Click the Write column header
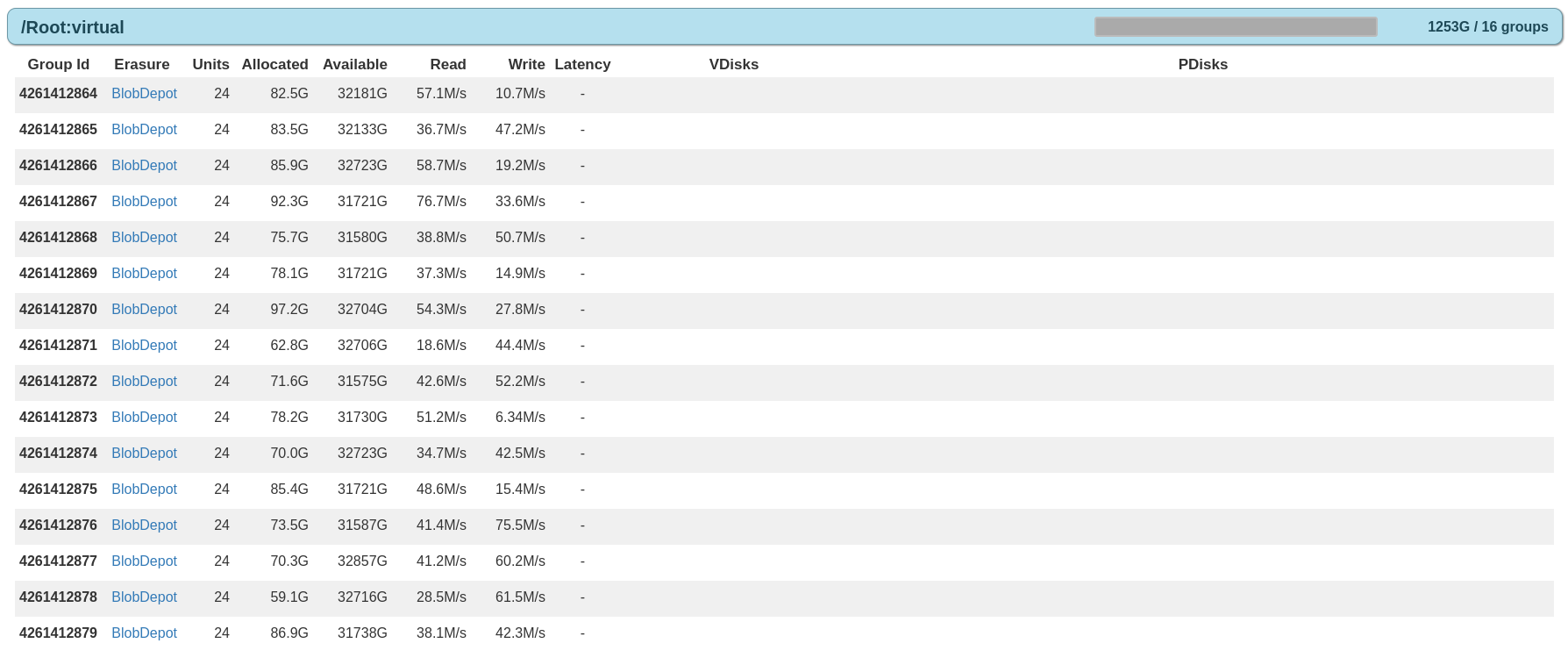This screenshot has width=1568, height=672. (526, 65)
